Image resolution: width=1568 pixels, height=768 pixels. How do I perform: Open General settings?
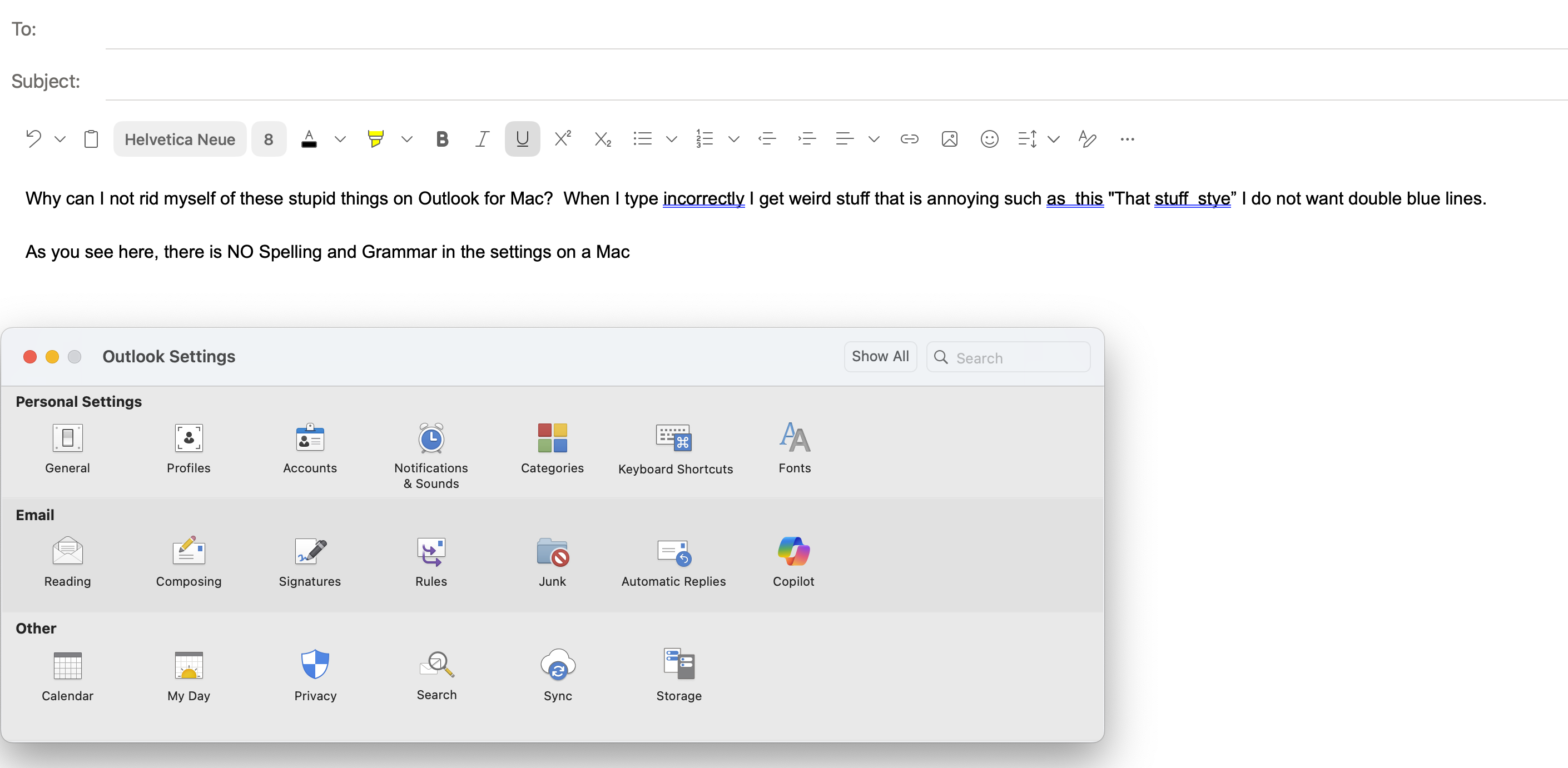tap(68, 448)
